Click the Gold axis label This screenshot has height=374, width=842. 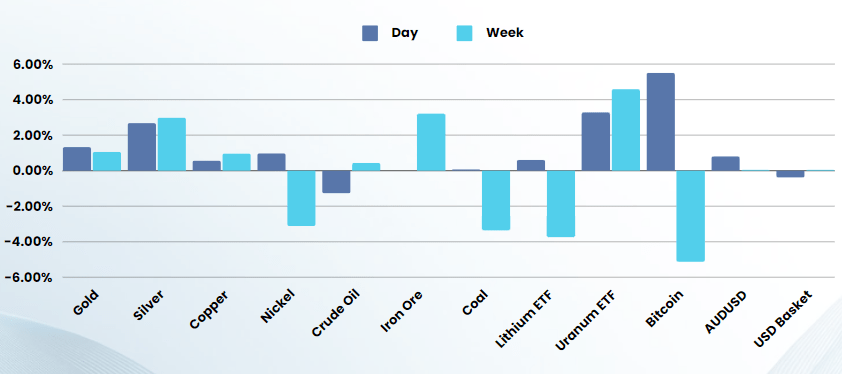[86, 303]
